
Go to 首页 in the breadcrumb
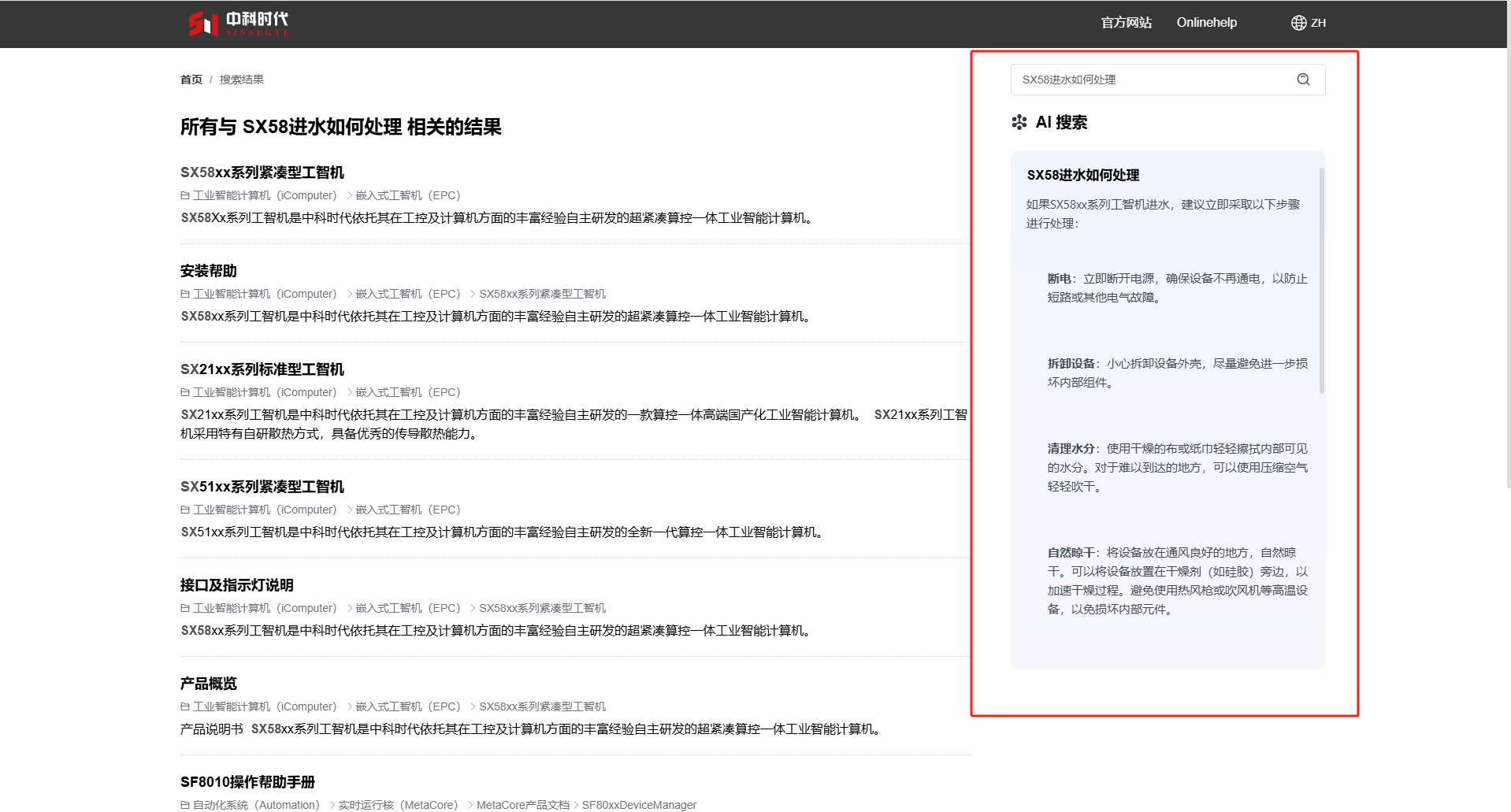[191, 80]
